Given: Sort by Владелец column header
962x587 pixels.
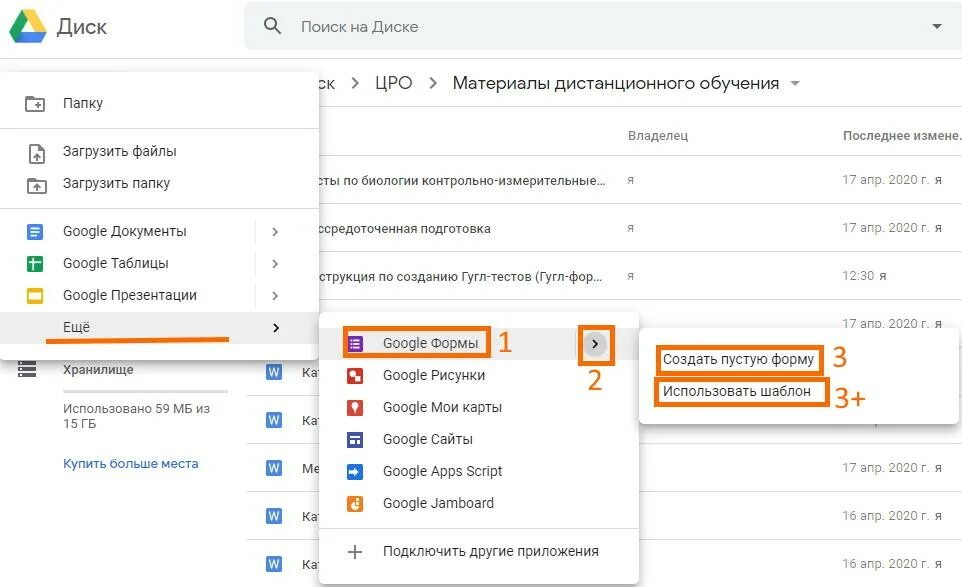Looking at the screenshot, I should tap(658, 136).
